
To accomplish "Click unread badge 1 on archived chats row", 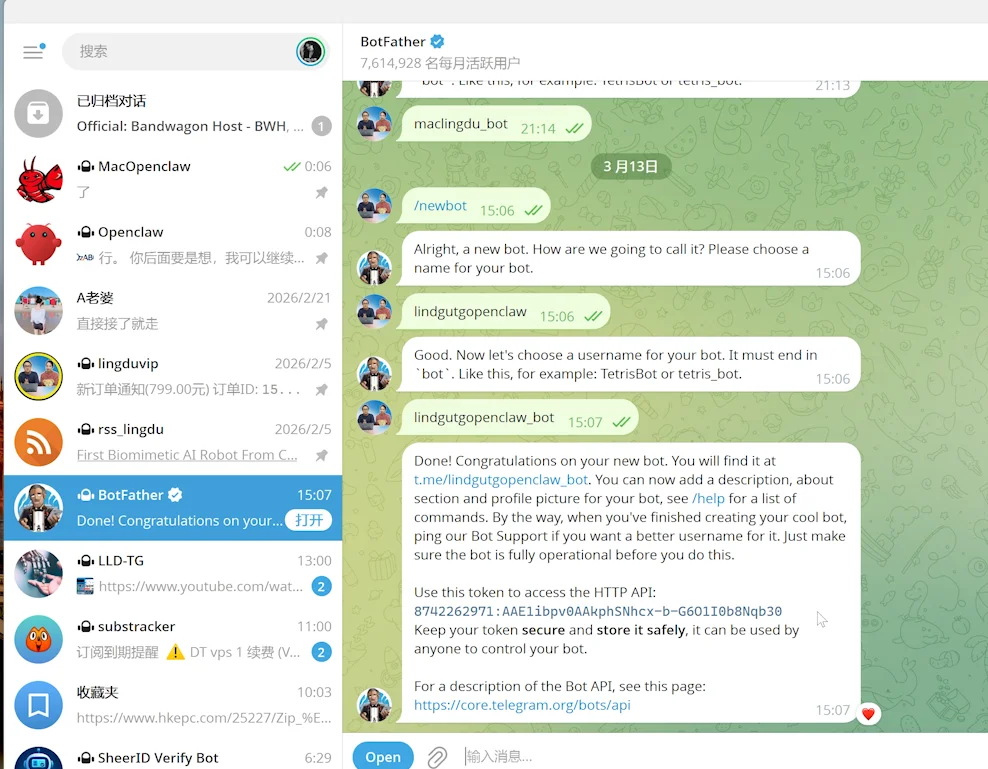I will [x=321, y=126].
